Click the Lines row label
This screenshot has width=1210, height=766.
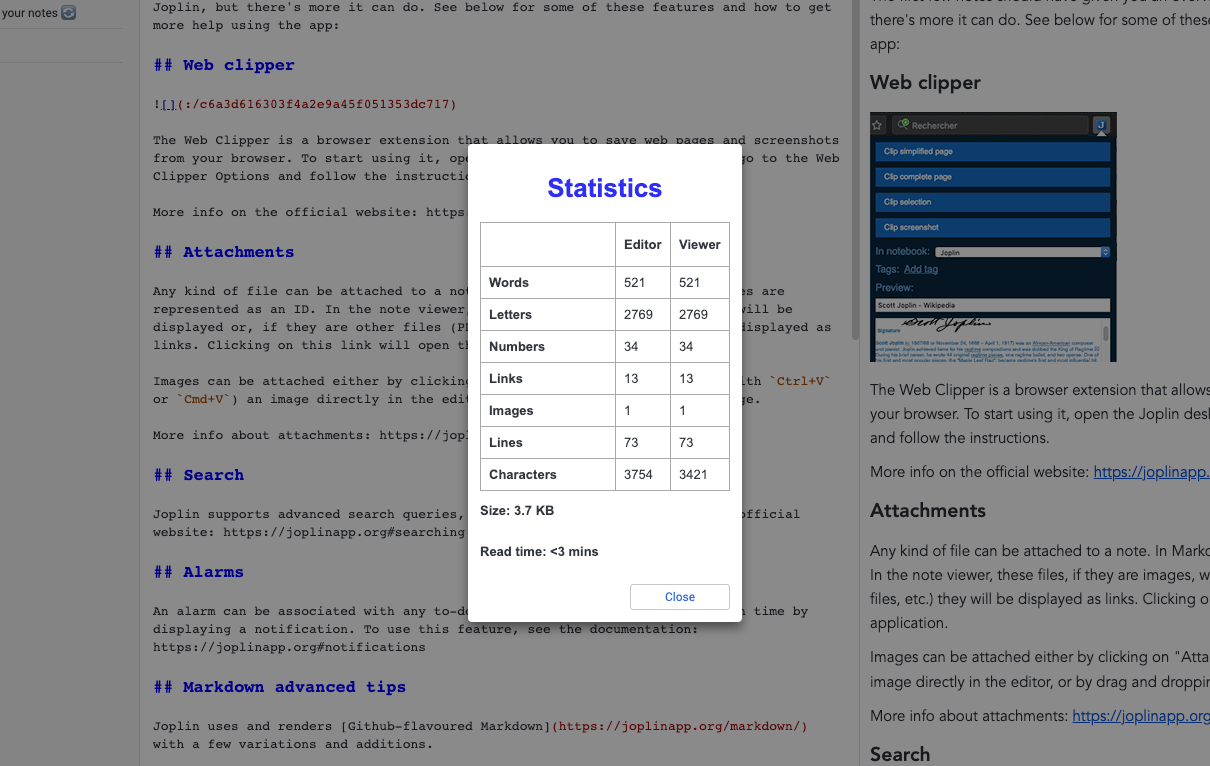click(506, 443)
